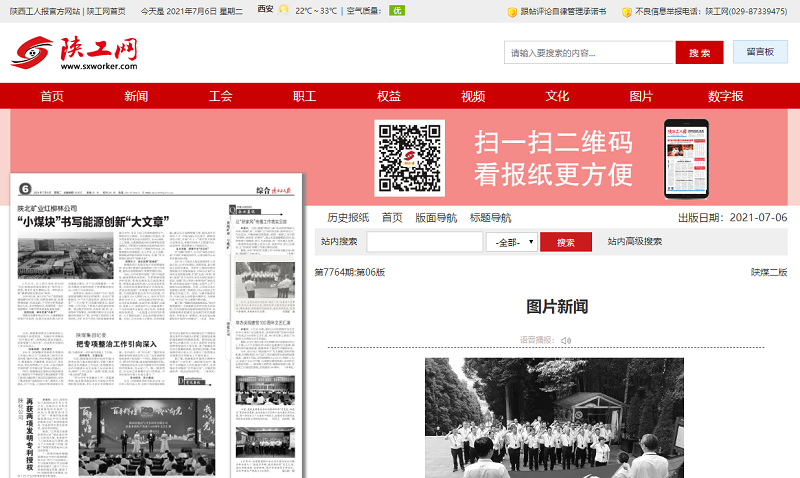Image resolution: width=800 pixels, height=478 pixels.
Task: Focus the 站内搜索 input field
Action: pos(424,242)
